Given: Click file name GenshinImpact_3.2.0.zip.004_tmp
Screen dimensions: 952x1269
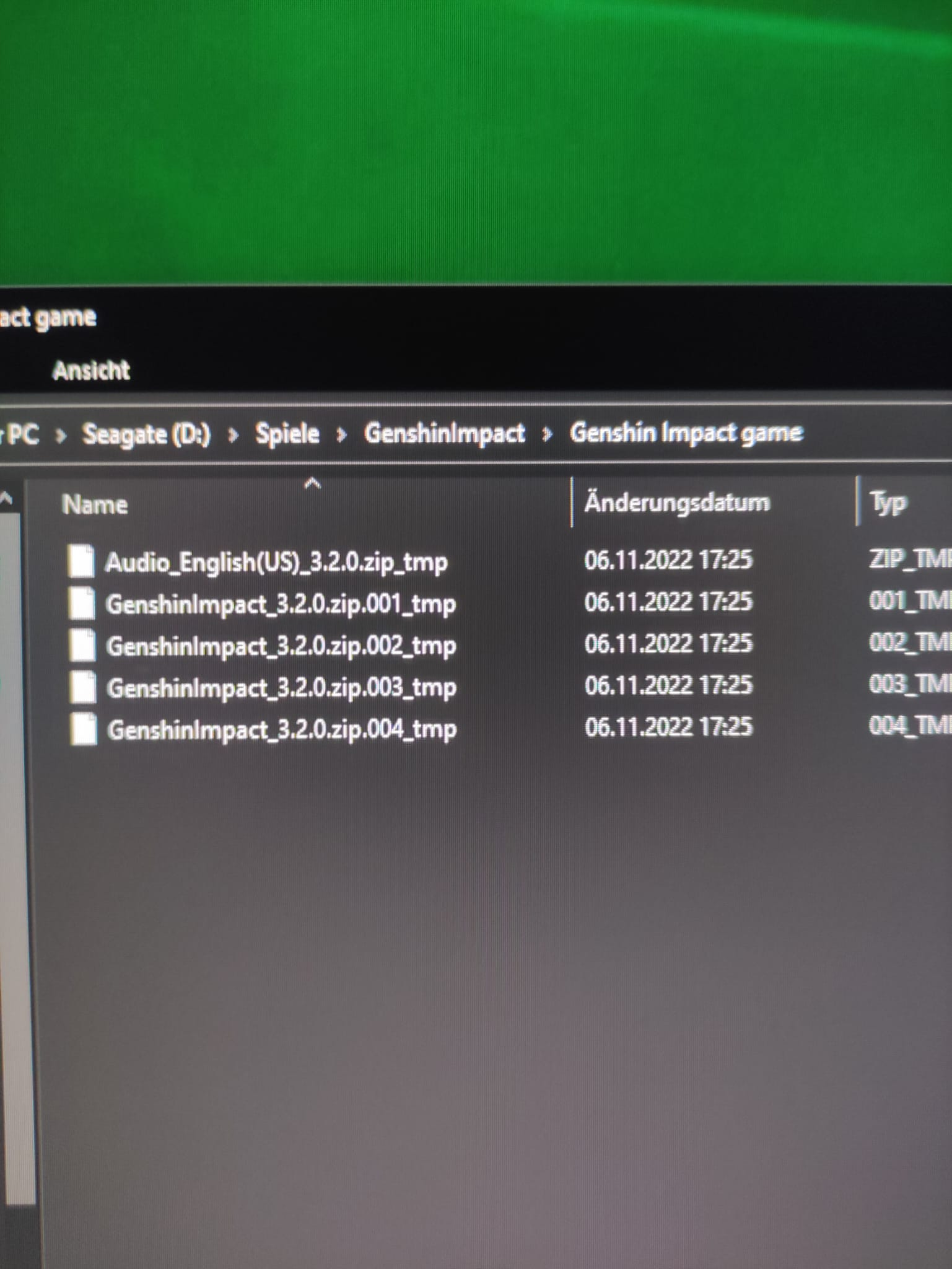Looking at the screenshot, I should pos(282,730).
